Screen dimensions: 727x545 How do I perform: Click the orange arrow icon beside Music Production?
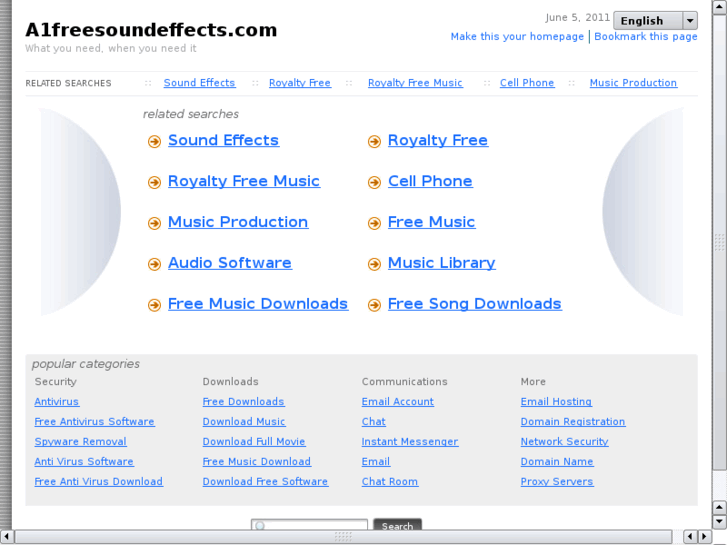point(154,224)
